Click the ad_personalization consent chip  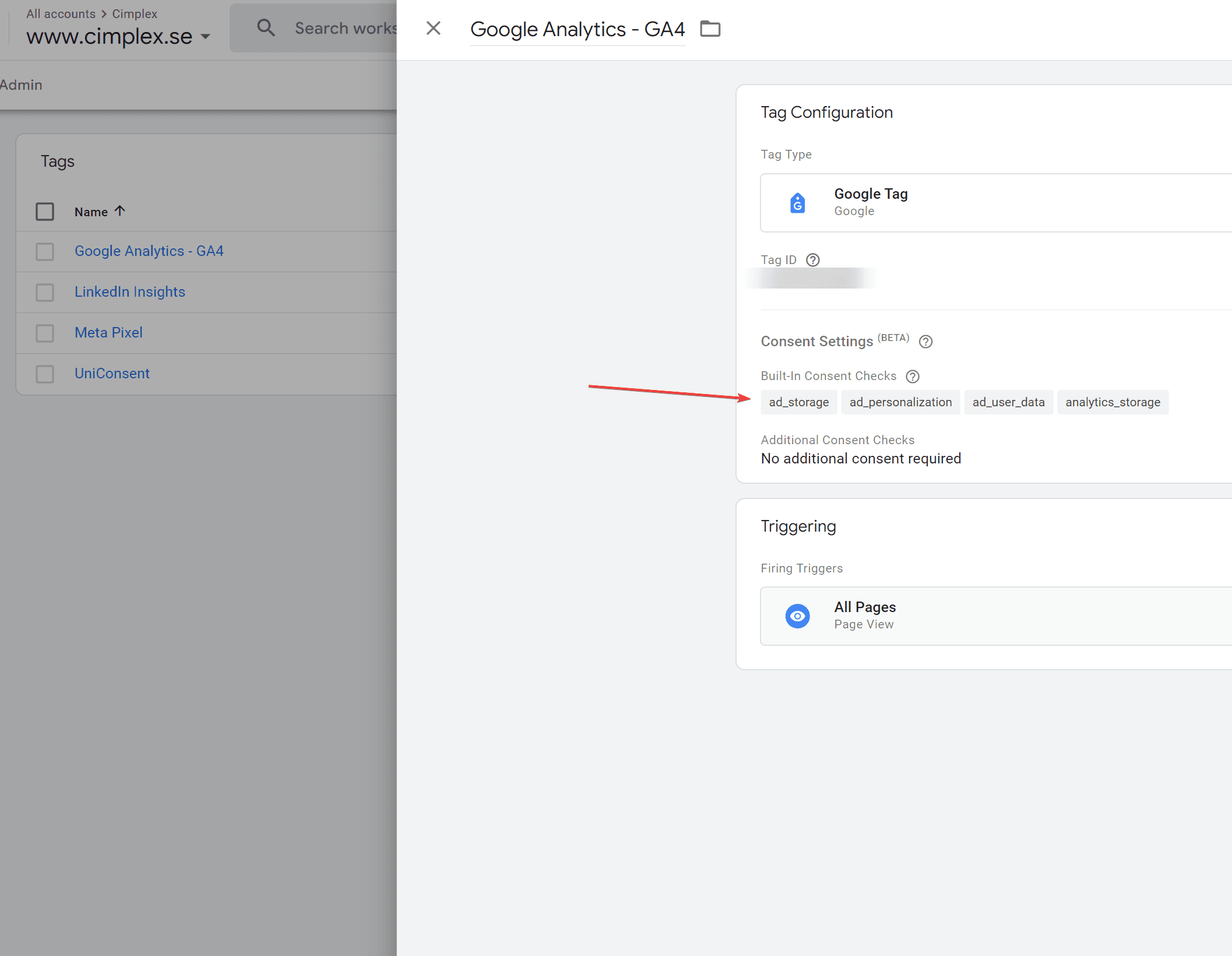pos(901,402)
